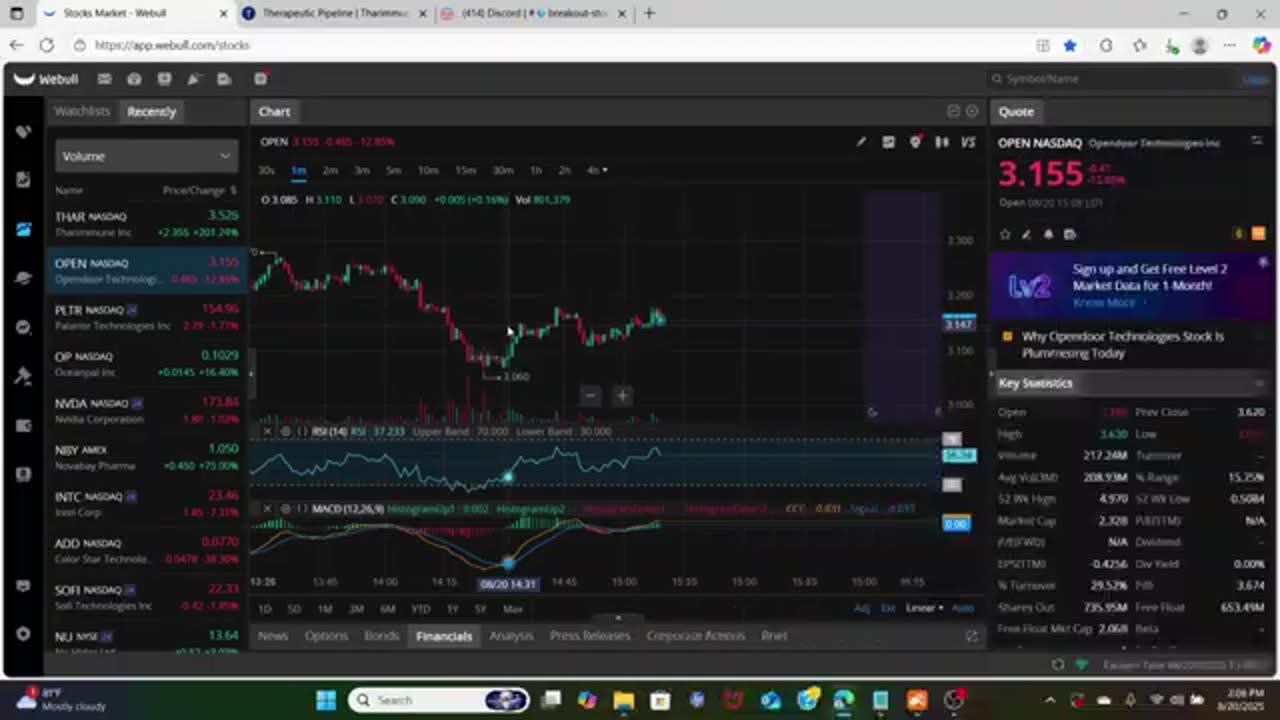Add OPEN to watchlist with star icon
This screenshot has height=720, width=1280.
[x=1005, y=234]
